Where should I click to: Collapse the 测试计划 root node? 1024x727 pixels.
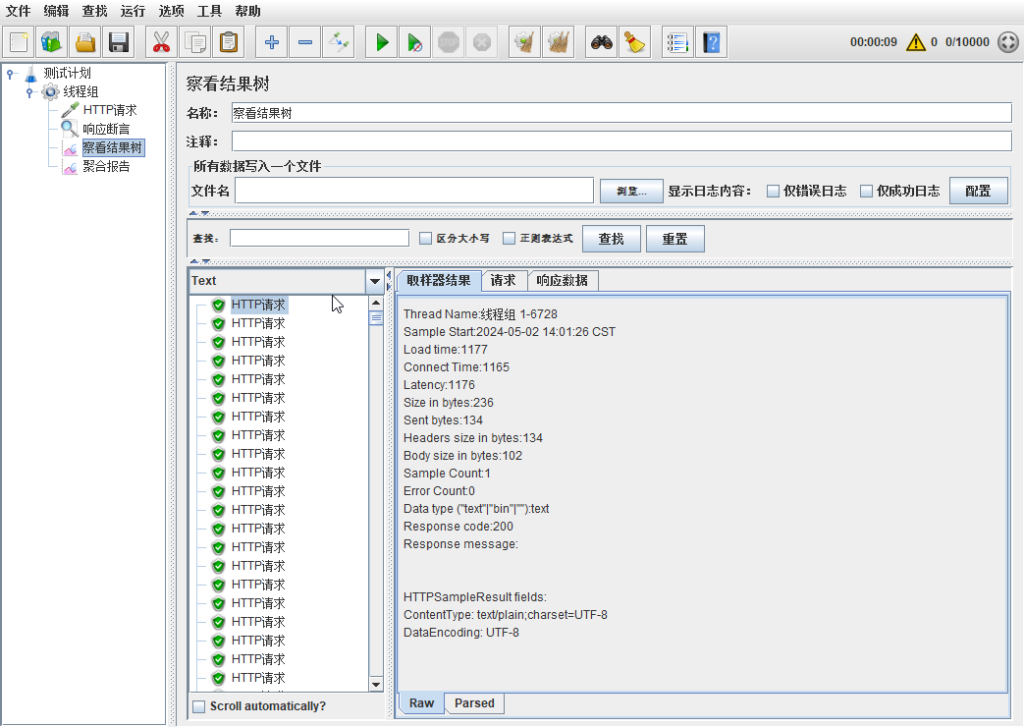10,73
